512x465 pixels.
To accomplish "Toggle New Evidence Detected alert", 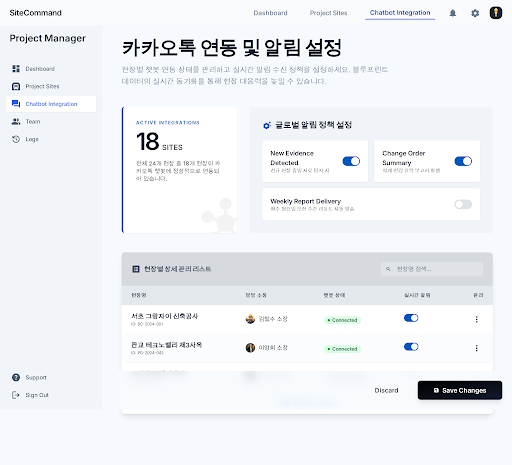I will 351,161.
